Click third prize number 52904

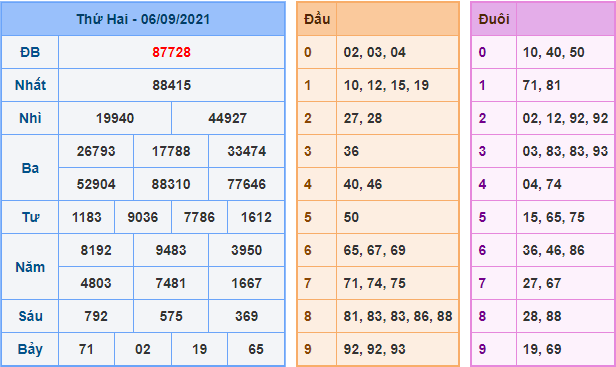96,184
